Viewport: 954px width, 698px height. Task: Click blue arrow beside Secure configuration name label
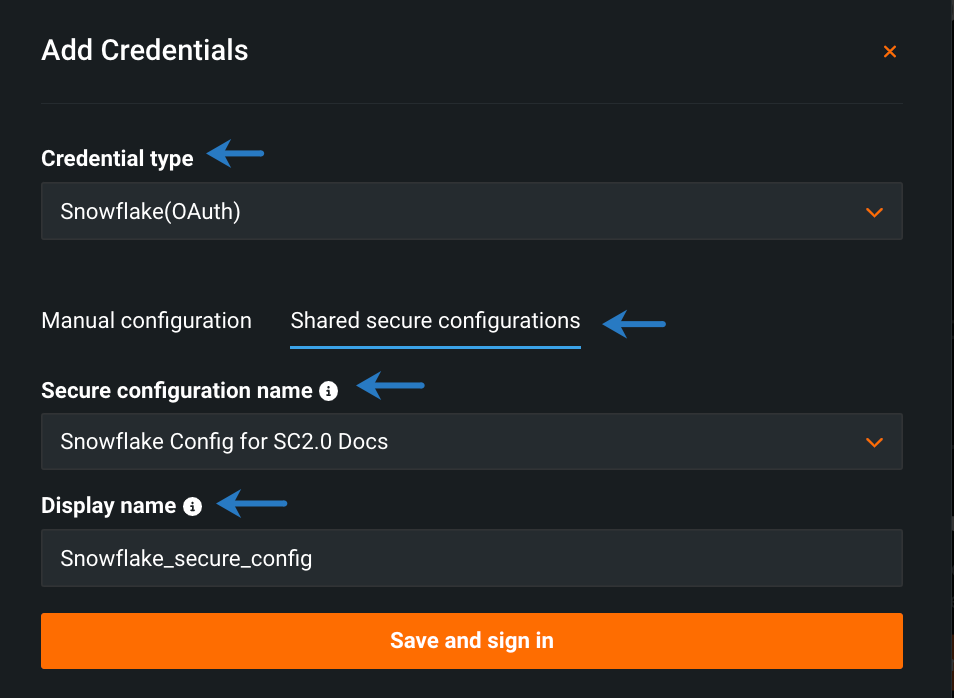pos(391,384)
